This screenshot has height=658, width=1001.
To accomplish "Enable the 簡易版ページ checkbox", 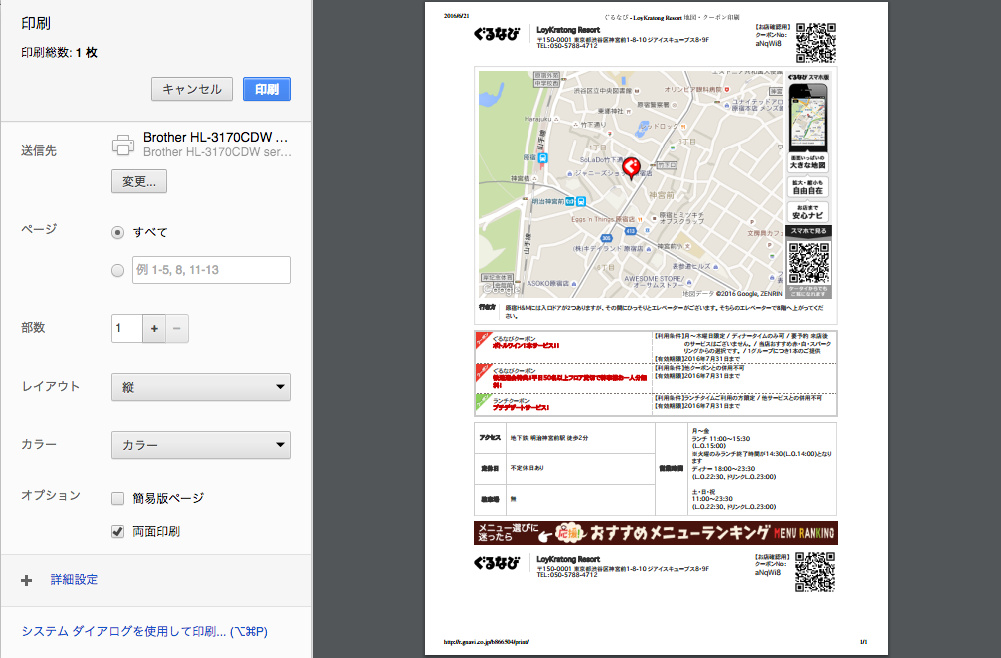I will point(117,498).
